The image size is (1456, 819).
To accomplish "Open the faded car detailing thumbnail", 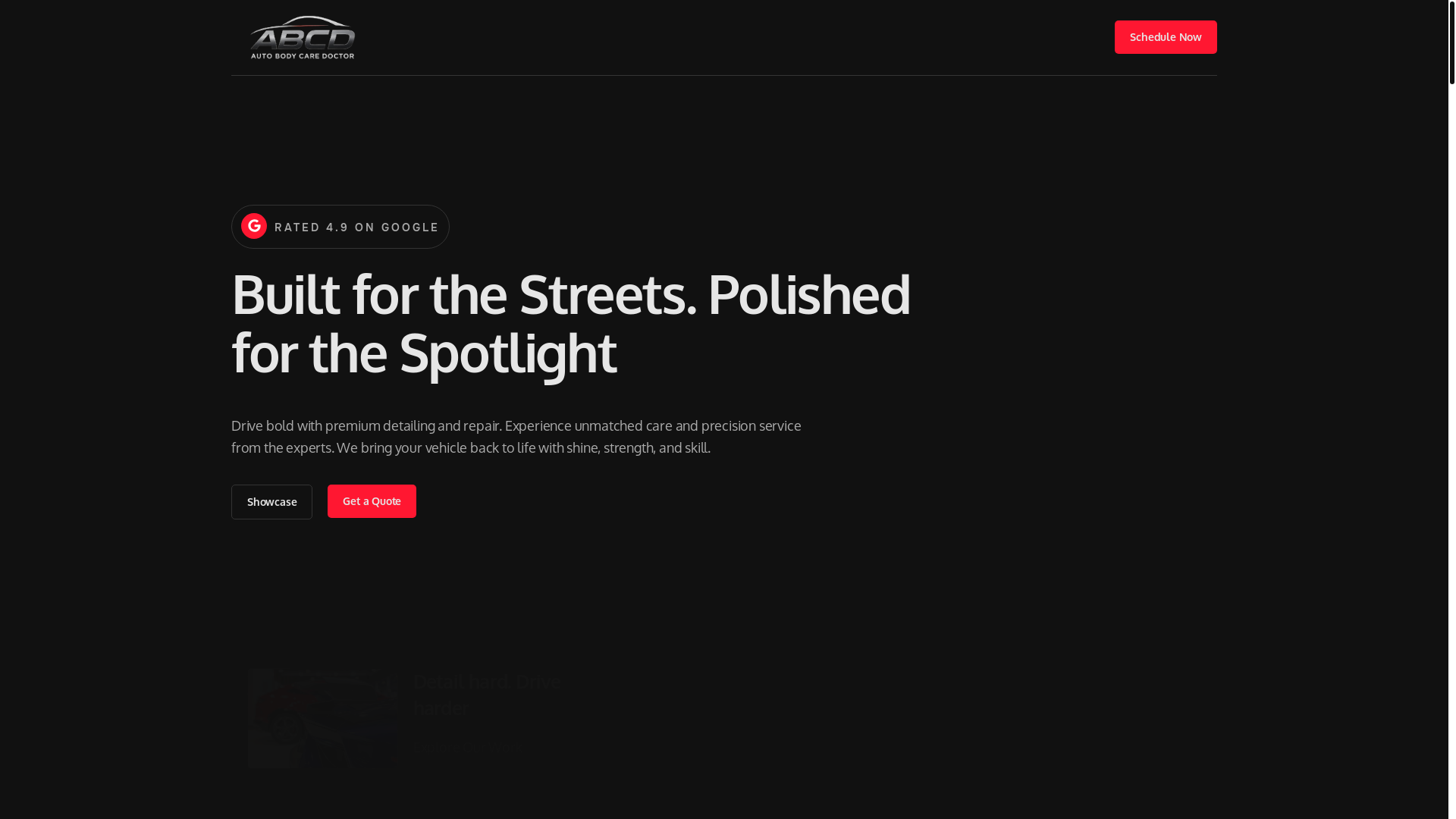I will pyautogui.click(x=322, y=718).
